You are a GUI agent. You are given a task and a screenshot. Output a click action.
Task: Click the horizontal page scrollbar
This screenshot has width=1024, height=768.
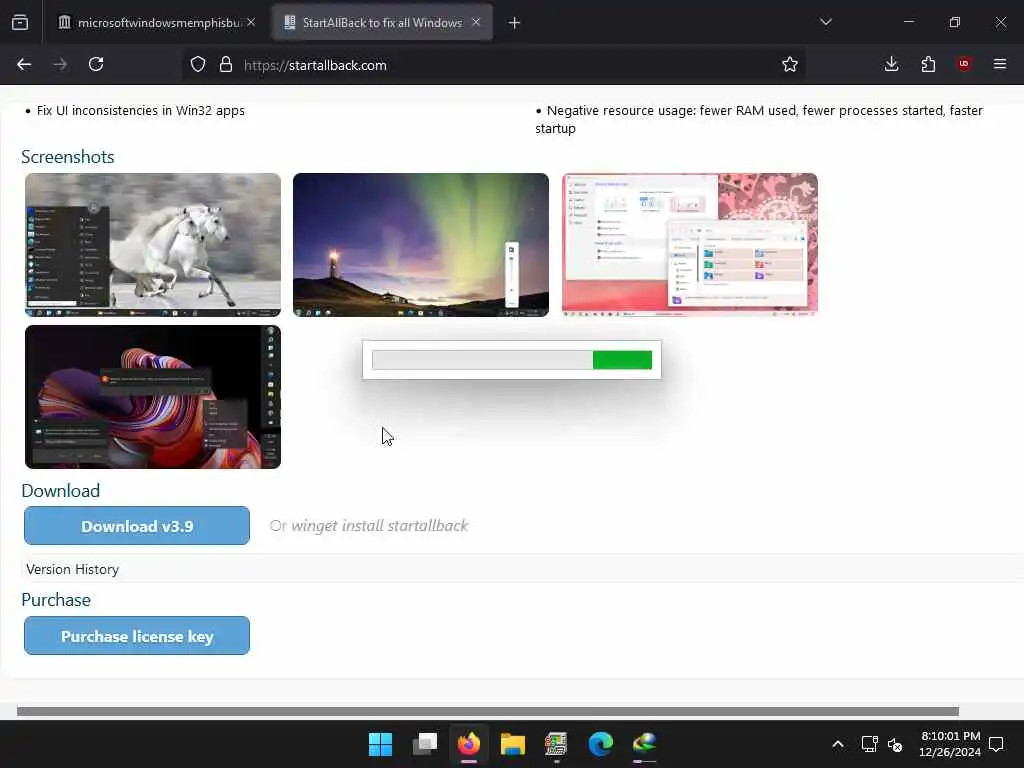point(488,711)
